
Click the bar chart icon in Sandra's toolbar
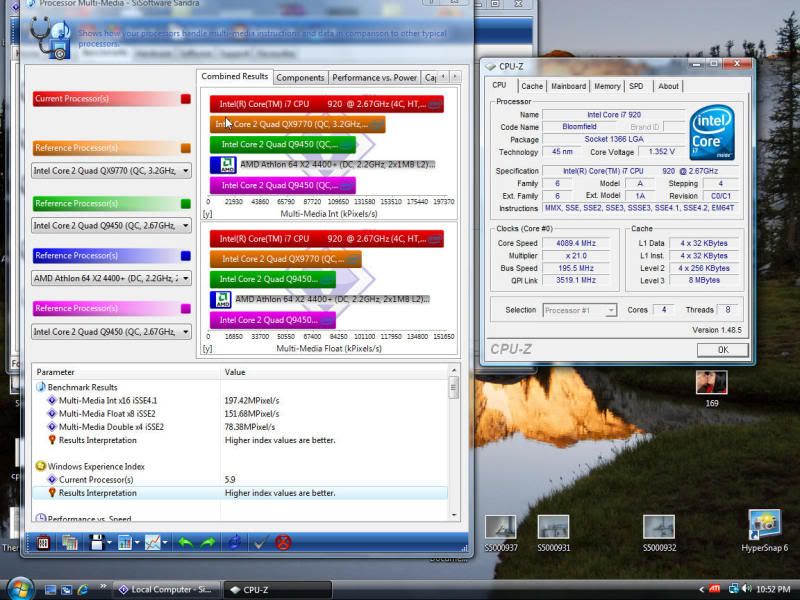point(124,542)
